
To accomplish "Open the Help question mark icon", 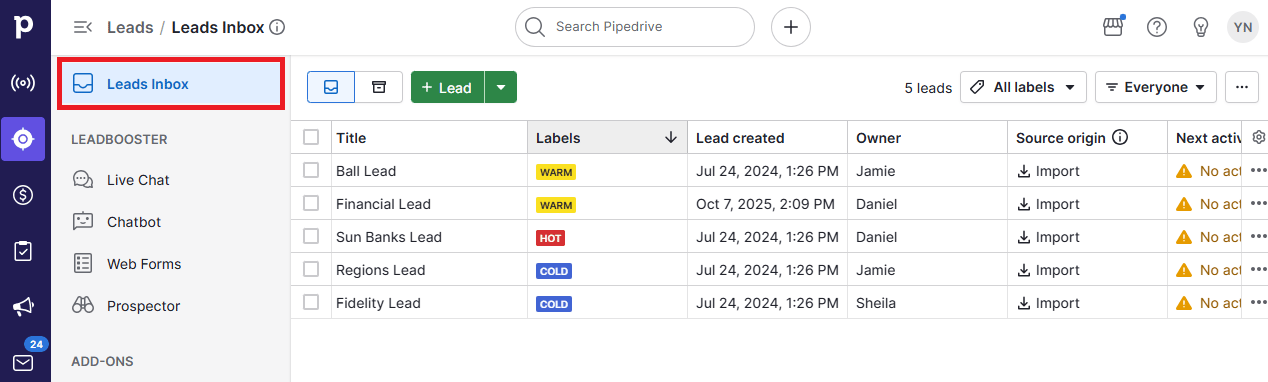I will 1157,27.
